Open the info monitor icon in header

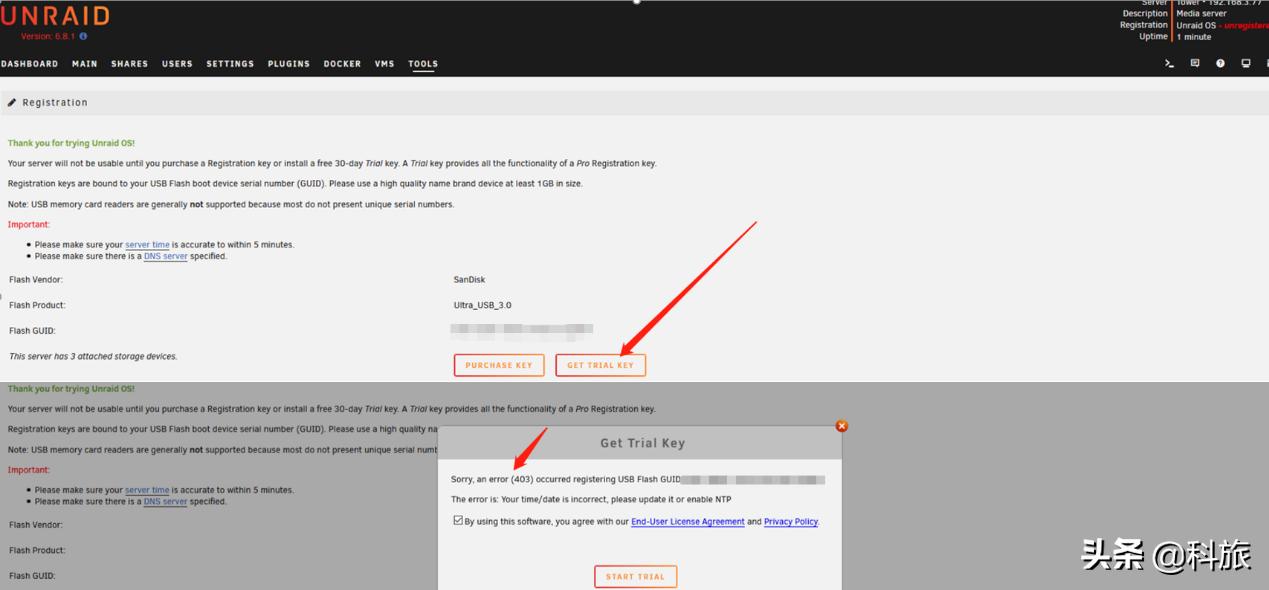point(1246,63)
